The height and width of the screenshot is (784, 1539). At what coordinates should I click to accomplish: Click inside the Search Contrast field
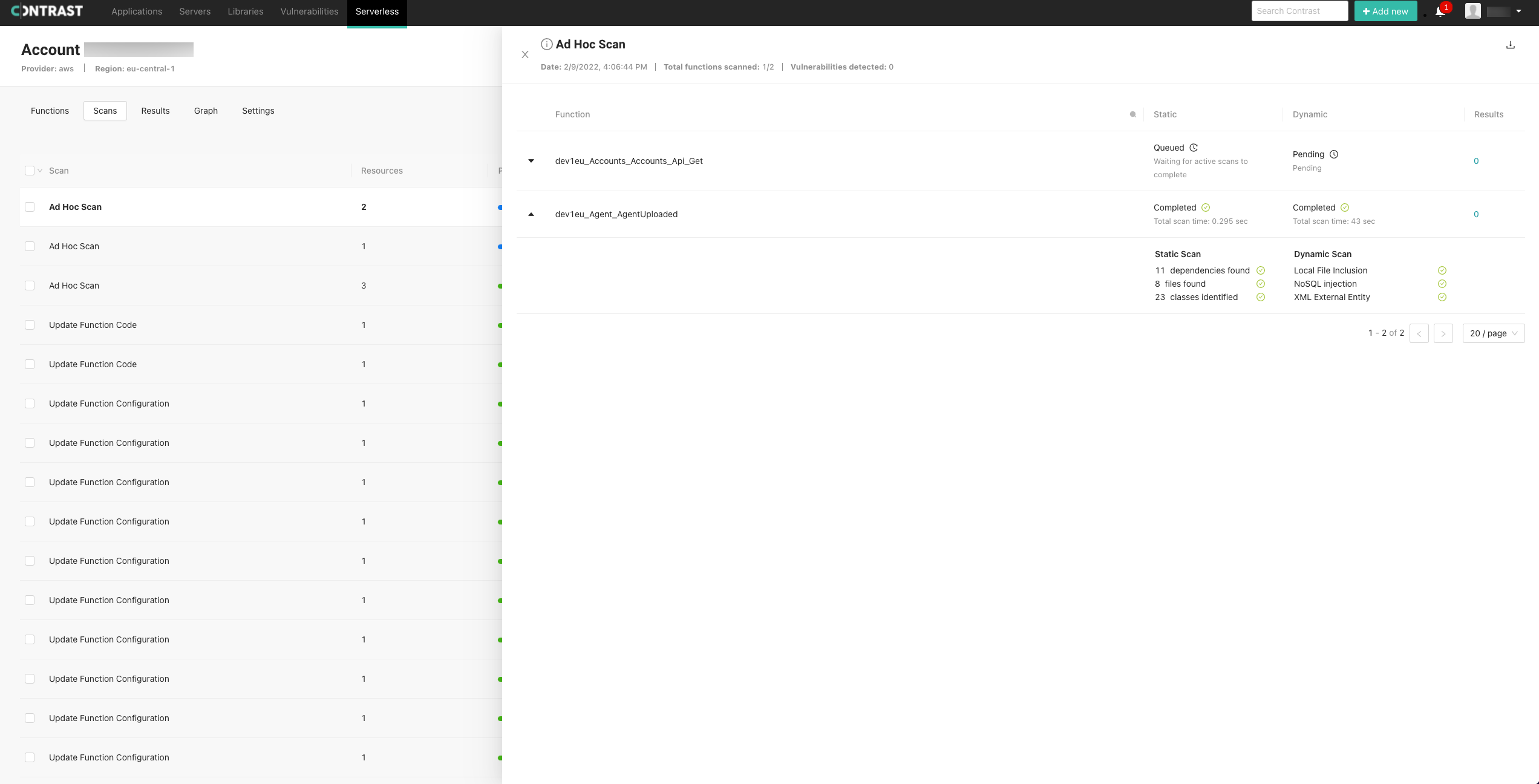(x=1299, y=10)
